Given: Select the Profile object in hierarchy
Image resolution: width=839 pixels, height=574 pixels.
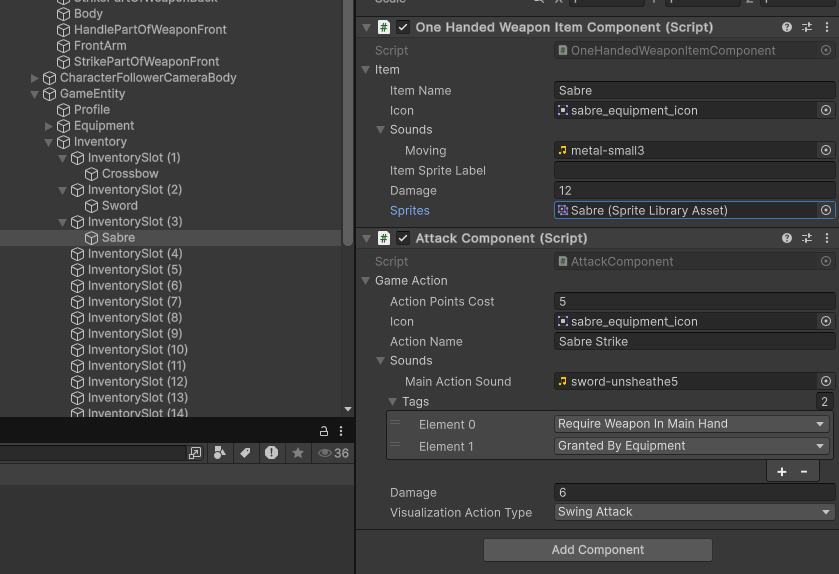Looking at the screenshot, I should click(x=91, y=110).
